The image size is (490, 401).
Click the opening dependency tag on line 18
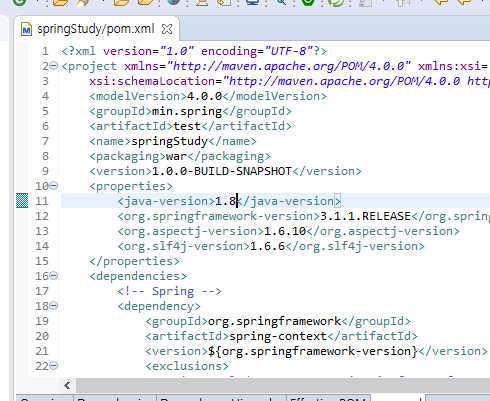pos(159,306)
